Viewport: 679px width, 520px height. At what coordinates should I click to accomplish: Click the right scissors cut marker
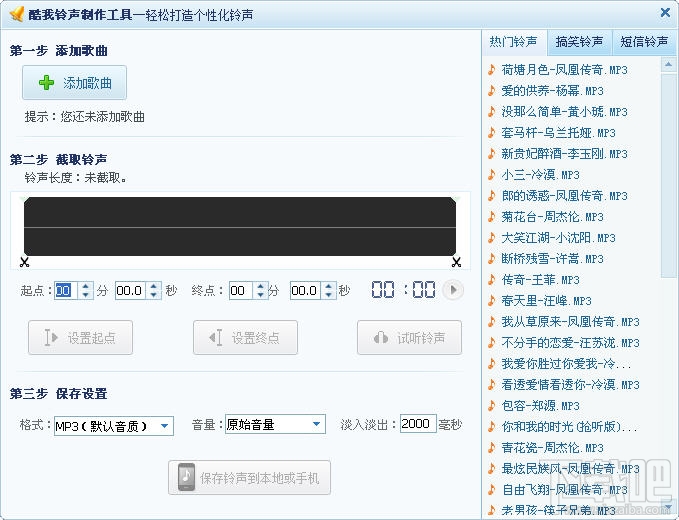tap(456, 262)
